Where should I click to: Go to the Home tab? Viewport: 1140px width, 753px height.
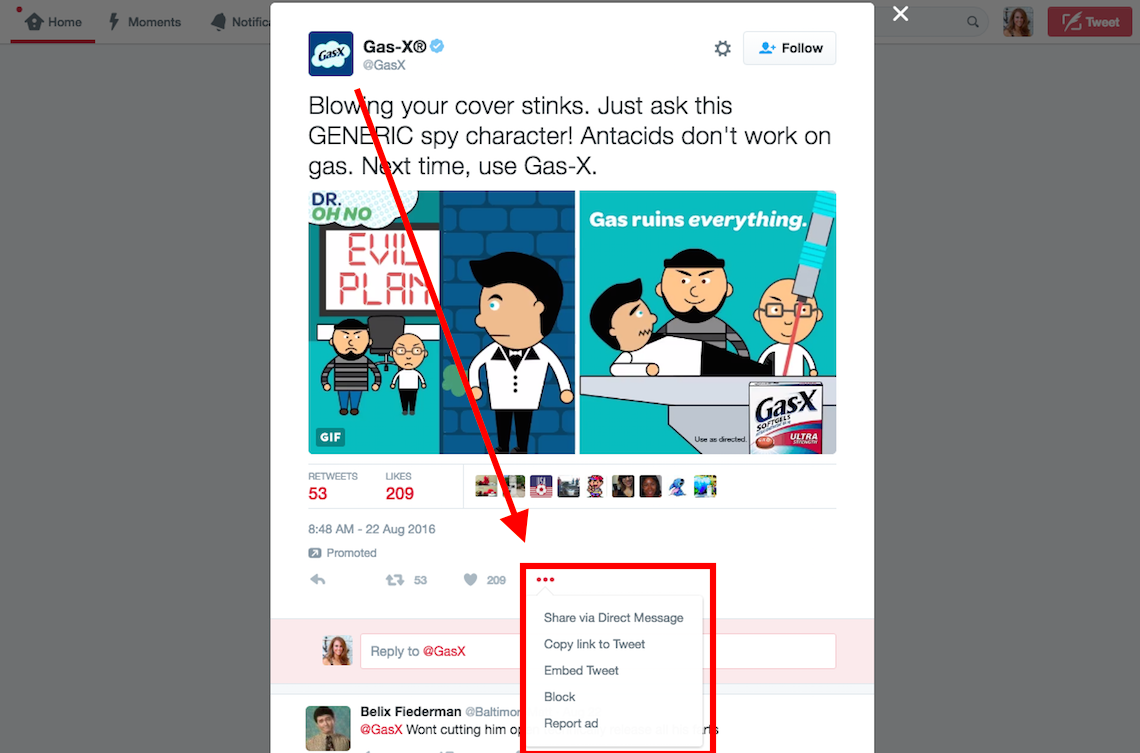[x=53, y=22]
